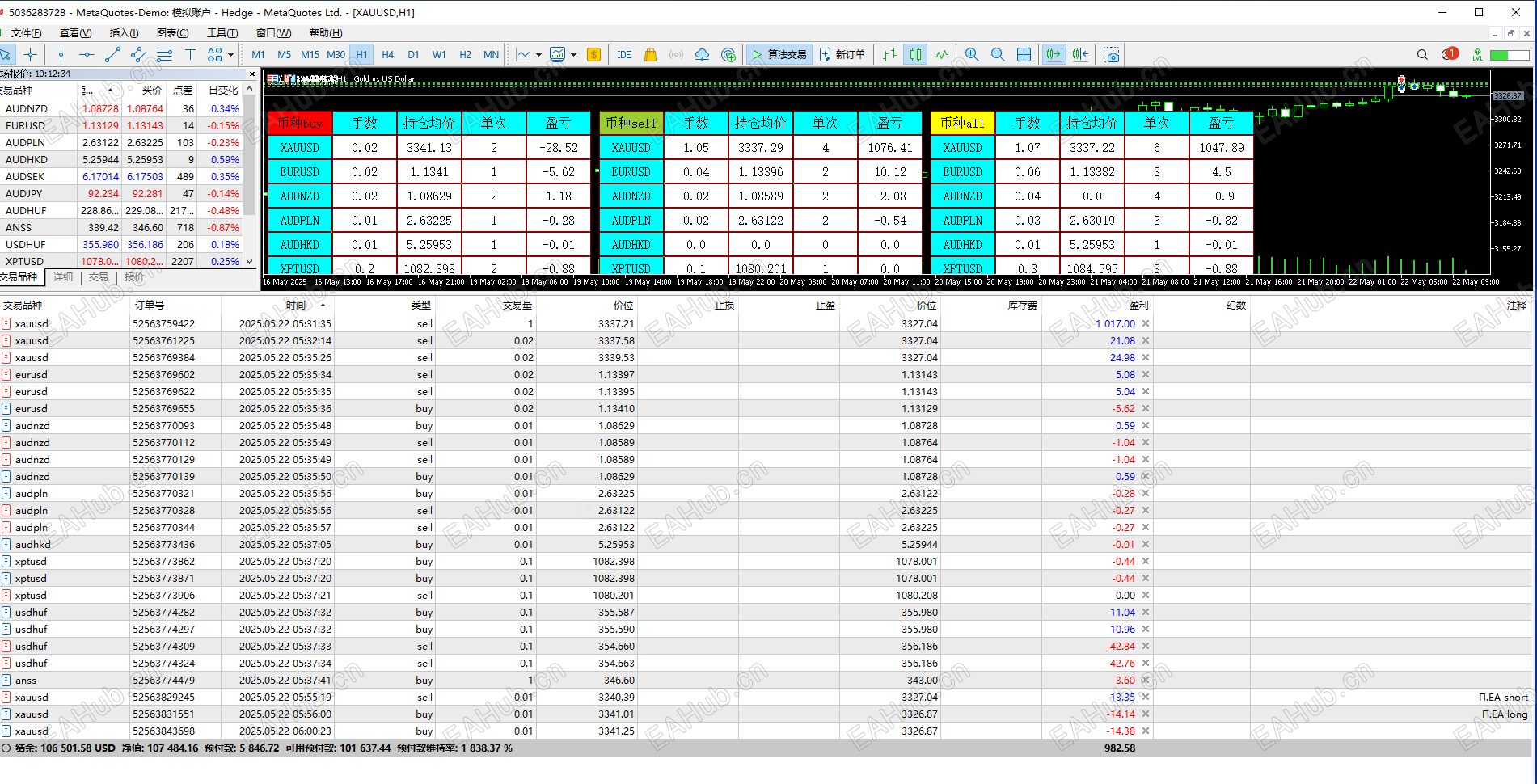This screenshot has height=784, width=1537.
Task: Close the sell xauusd order 52563759422
Action: pyautogui.click(x=1146, y=324)
